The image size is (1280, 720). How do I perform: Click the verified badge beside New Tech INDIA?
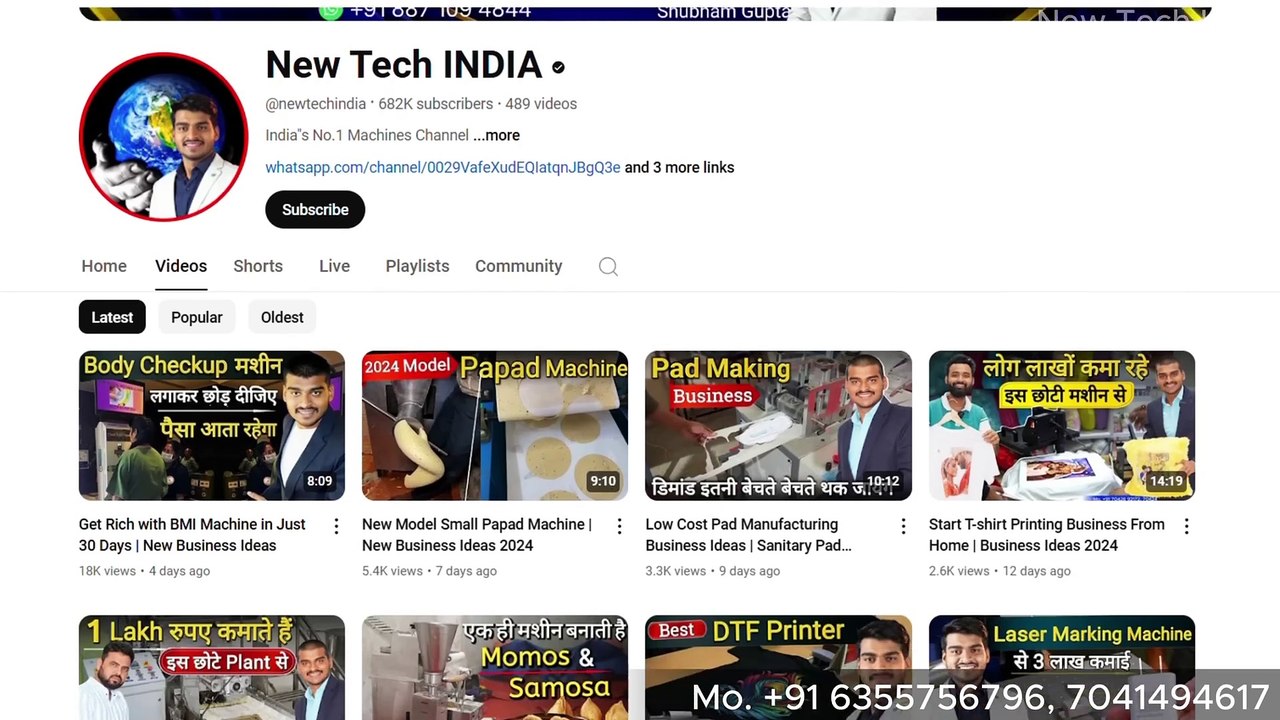click(558, 67)
